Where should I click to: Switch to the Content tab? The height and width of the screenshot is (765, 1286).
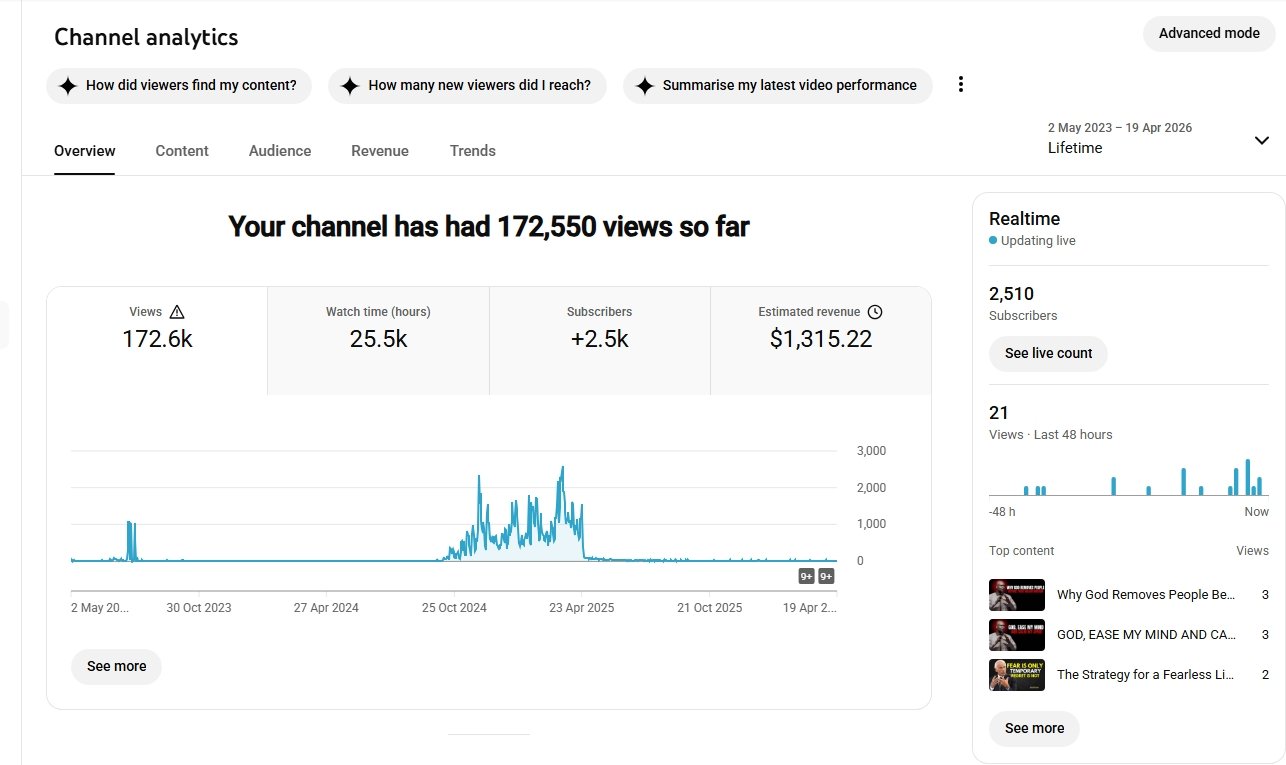point(182,151)
